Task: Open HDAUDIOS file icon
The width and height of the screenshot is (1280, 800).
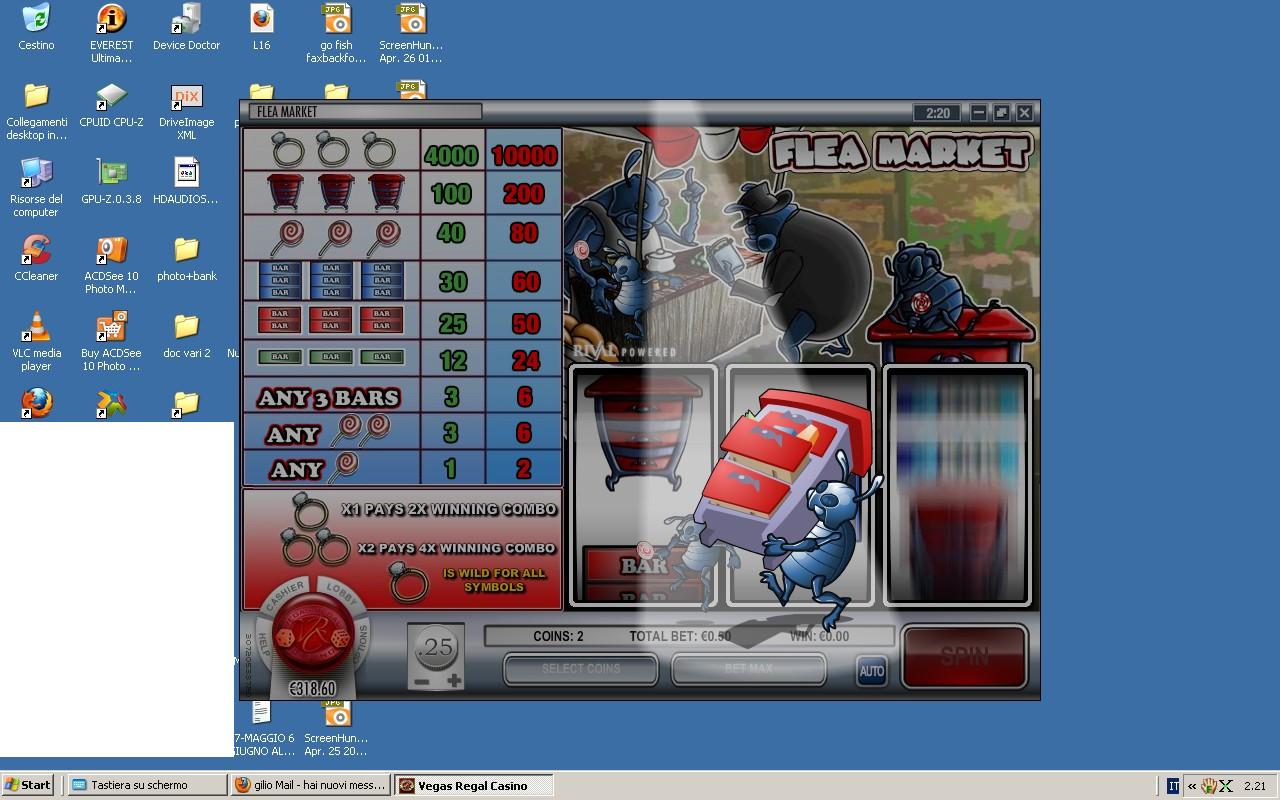Action: pos(186,182)
